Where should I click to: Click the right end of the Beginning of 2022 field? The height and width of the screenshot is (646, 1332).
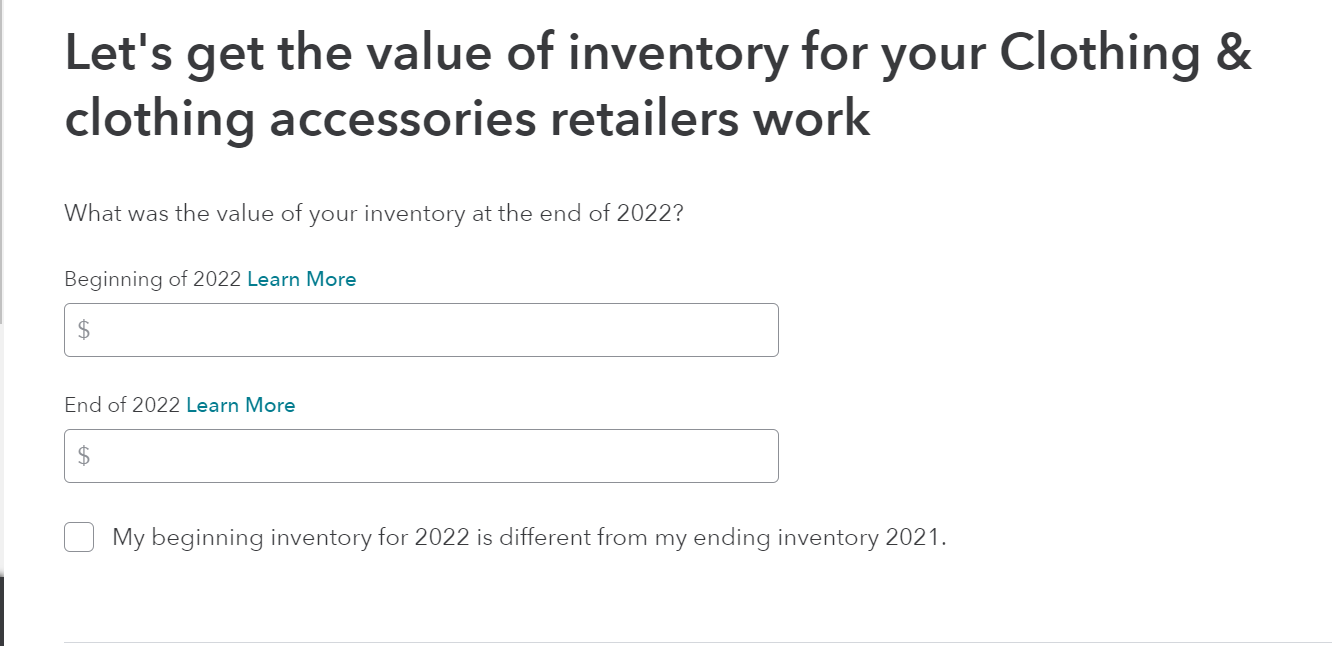(760, 330)
